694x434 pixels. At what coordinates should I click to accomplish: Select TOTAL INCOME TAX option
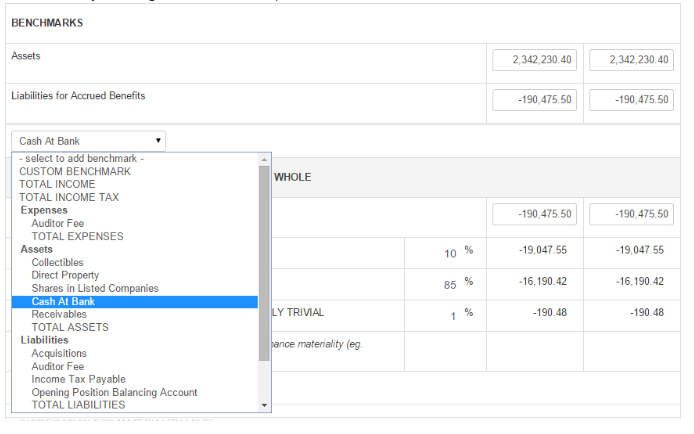tap(68, 198)
